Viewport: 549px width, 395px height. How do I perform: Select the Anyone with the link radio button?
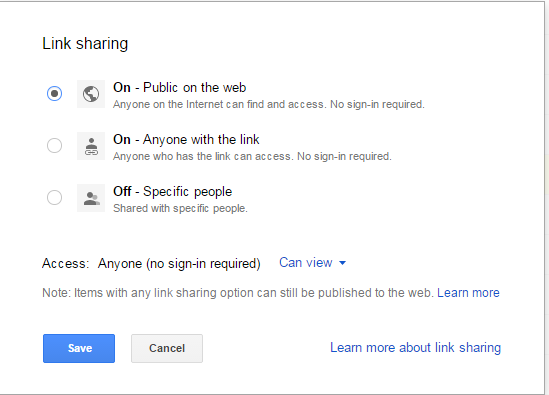point(55,145)
